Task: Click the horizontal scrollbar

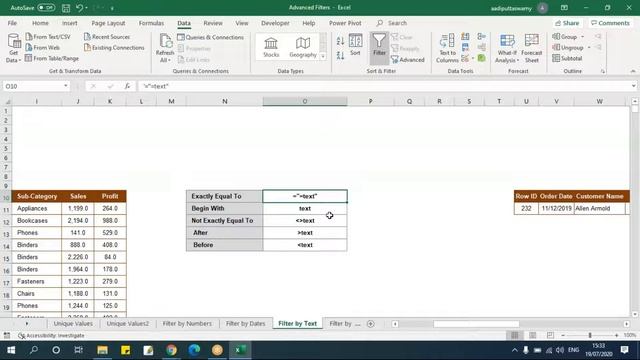Action: [476, 324]
